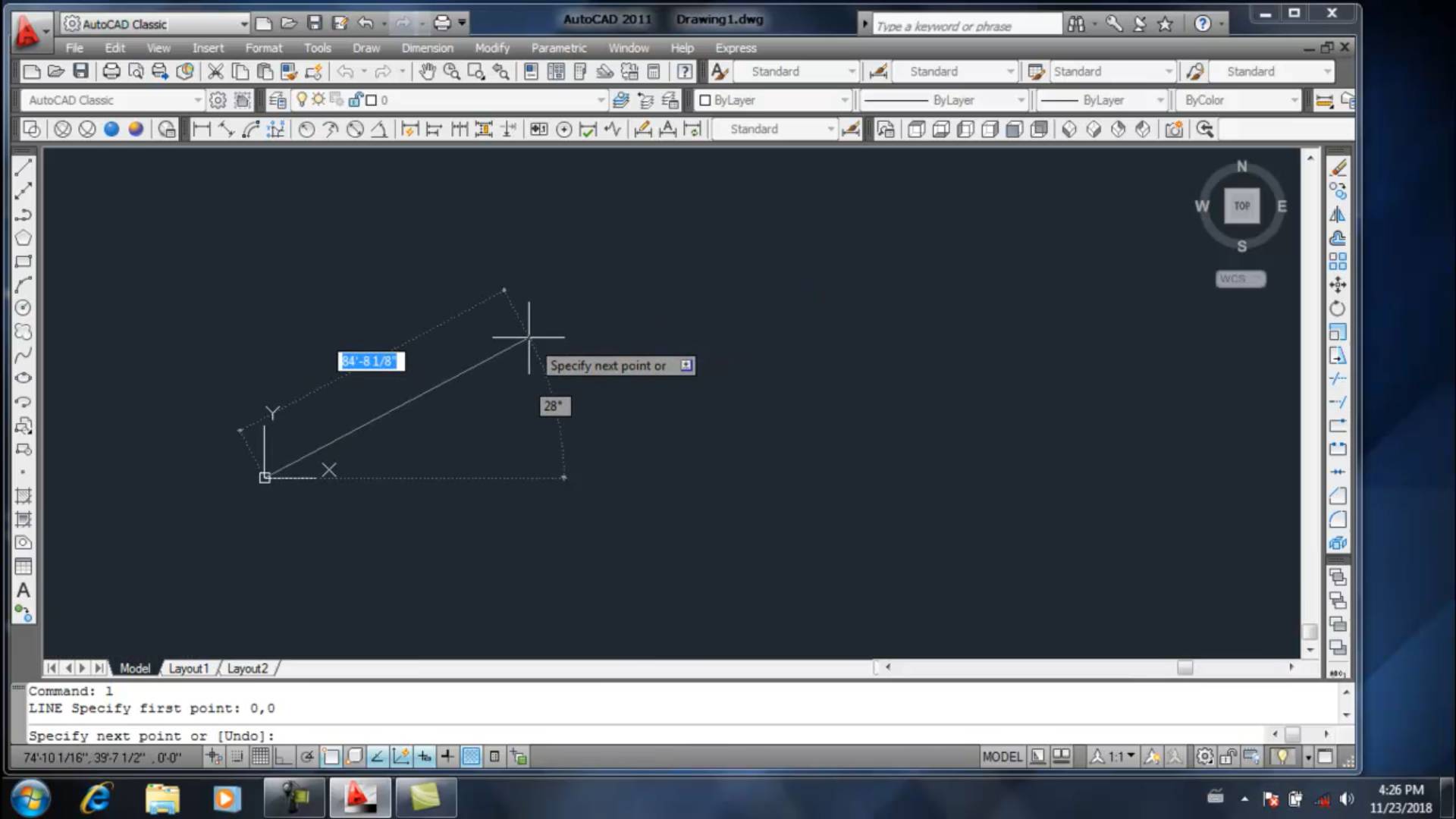Select the Spline draw tool
The width and height of the screenshot is (1456, 819).
[24, 355]
